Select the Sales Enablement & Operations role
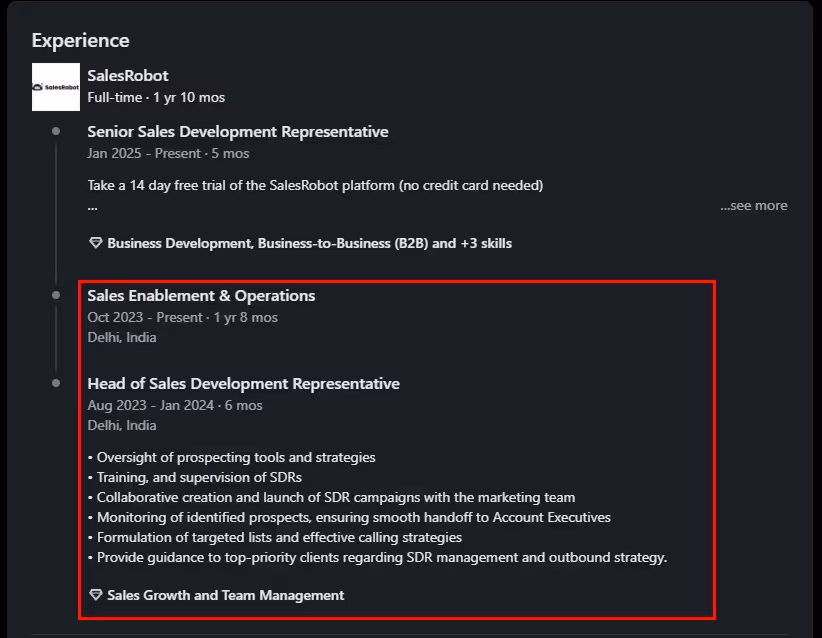Image resolution: width=822 pixels, height=638 pixels. tap(201, 295)
